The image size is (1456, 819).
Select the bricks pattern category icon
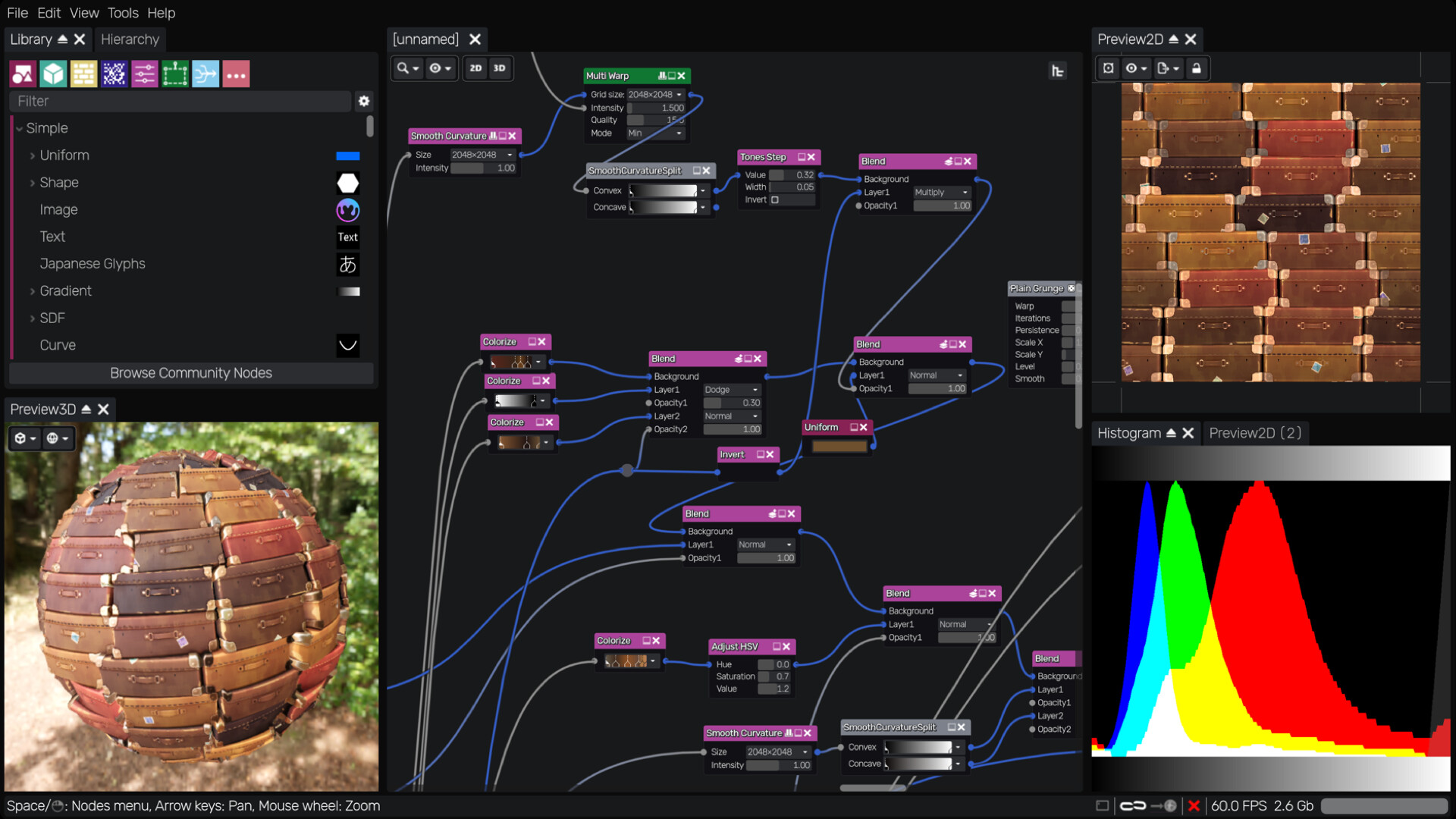point(83,74)
